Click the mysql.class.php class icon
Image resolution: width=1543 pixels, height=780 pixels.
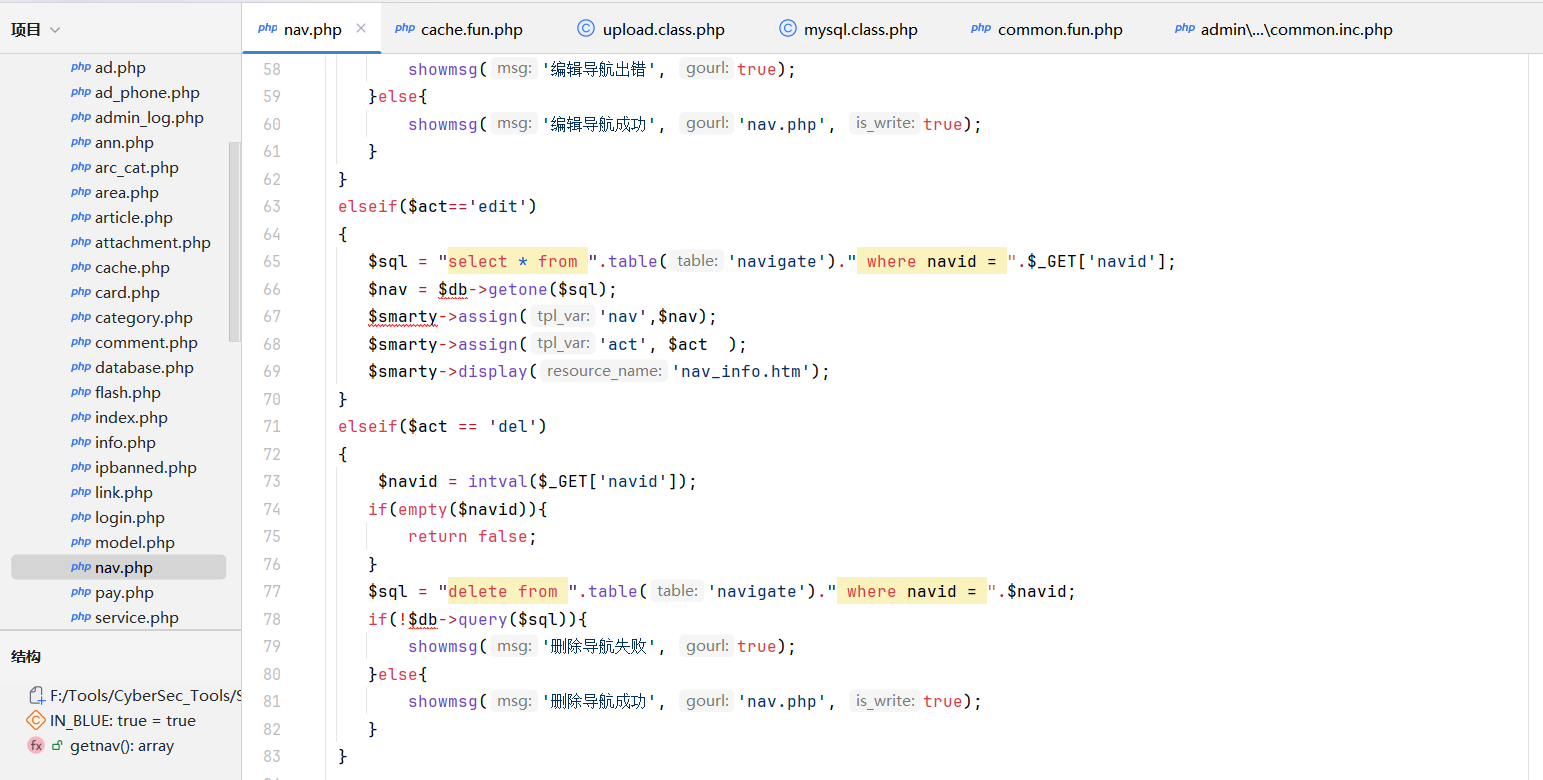[x=788, y=29]
